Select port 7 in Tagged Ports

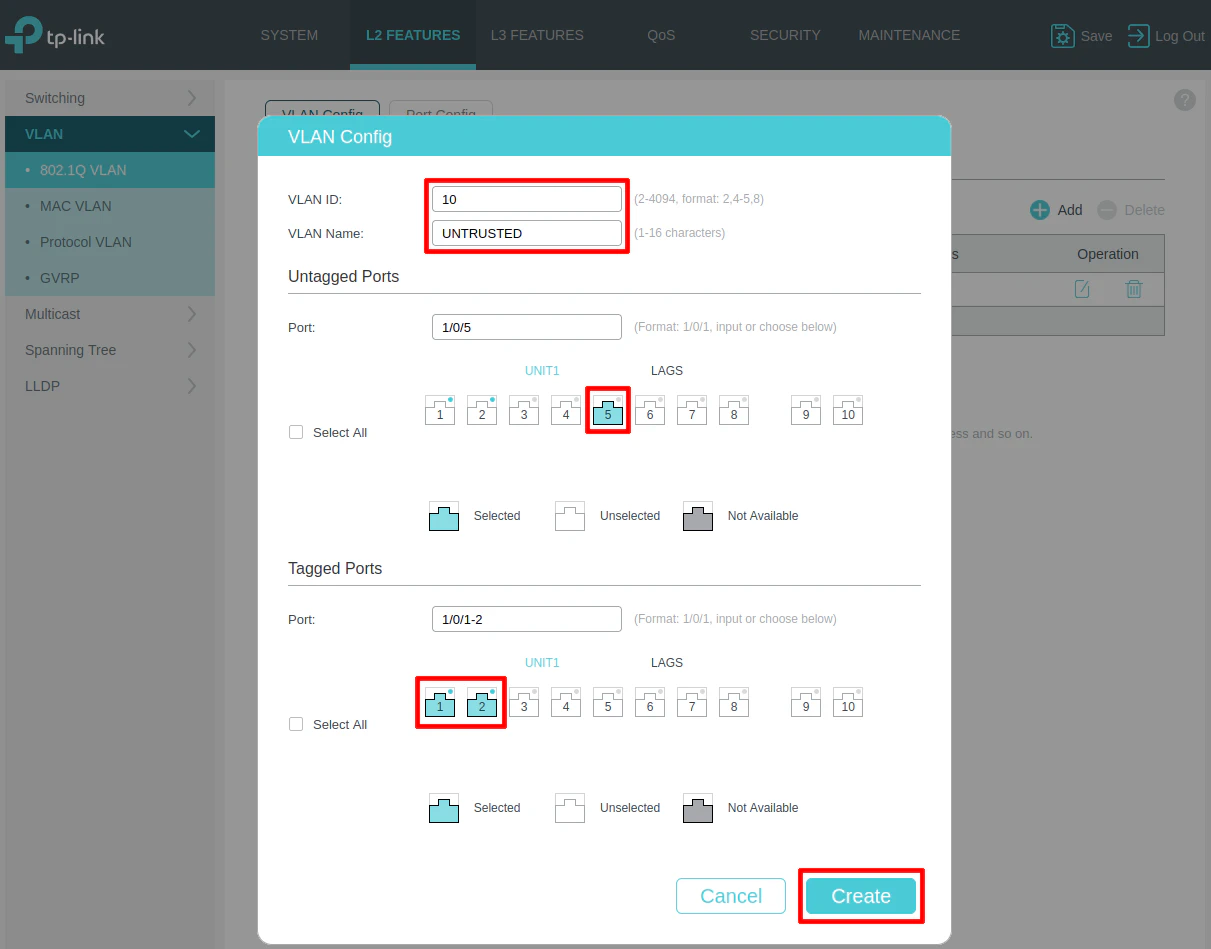coord(692,702)
